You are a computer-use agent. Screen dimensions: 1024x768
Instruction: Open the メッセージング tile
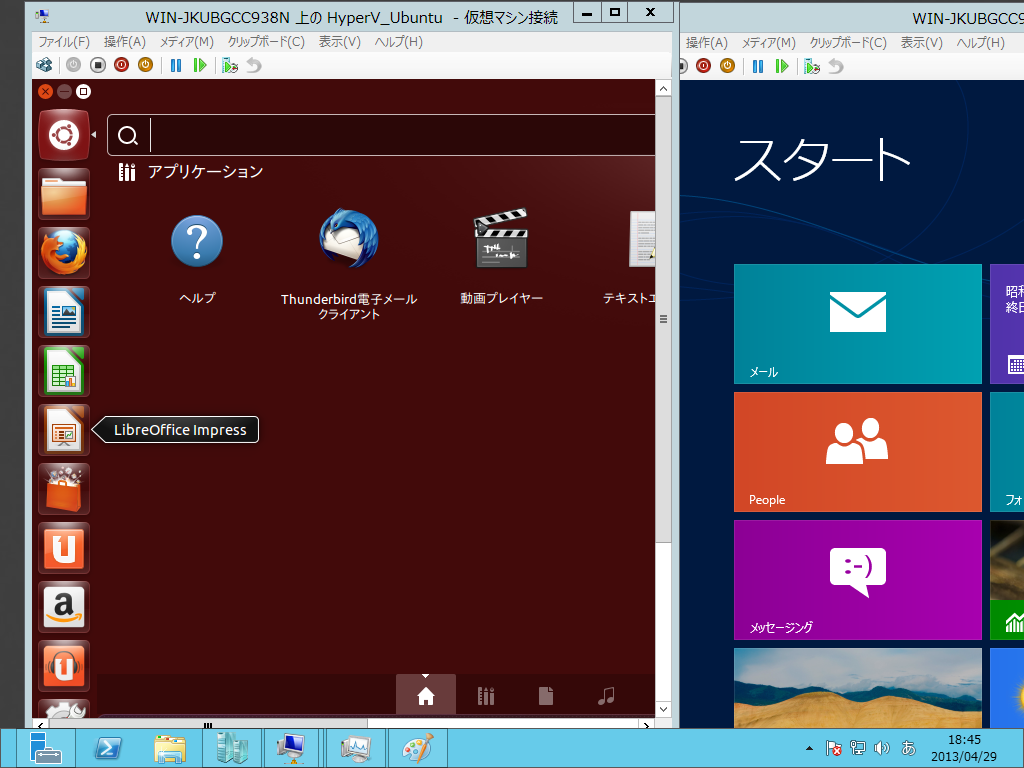(x=857, y=580)
